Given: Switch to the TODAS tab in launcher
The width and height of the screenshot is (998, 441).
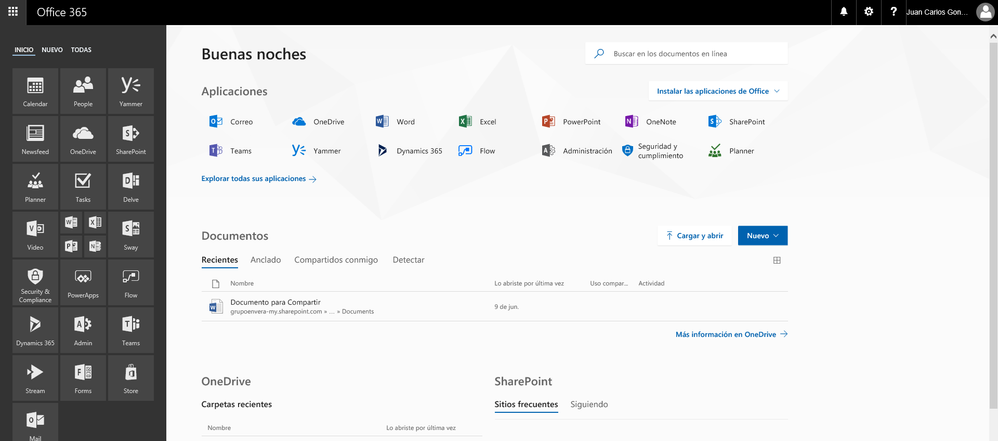Looking at the screenshot, I should click(x=81, y=50).
